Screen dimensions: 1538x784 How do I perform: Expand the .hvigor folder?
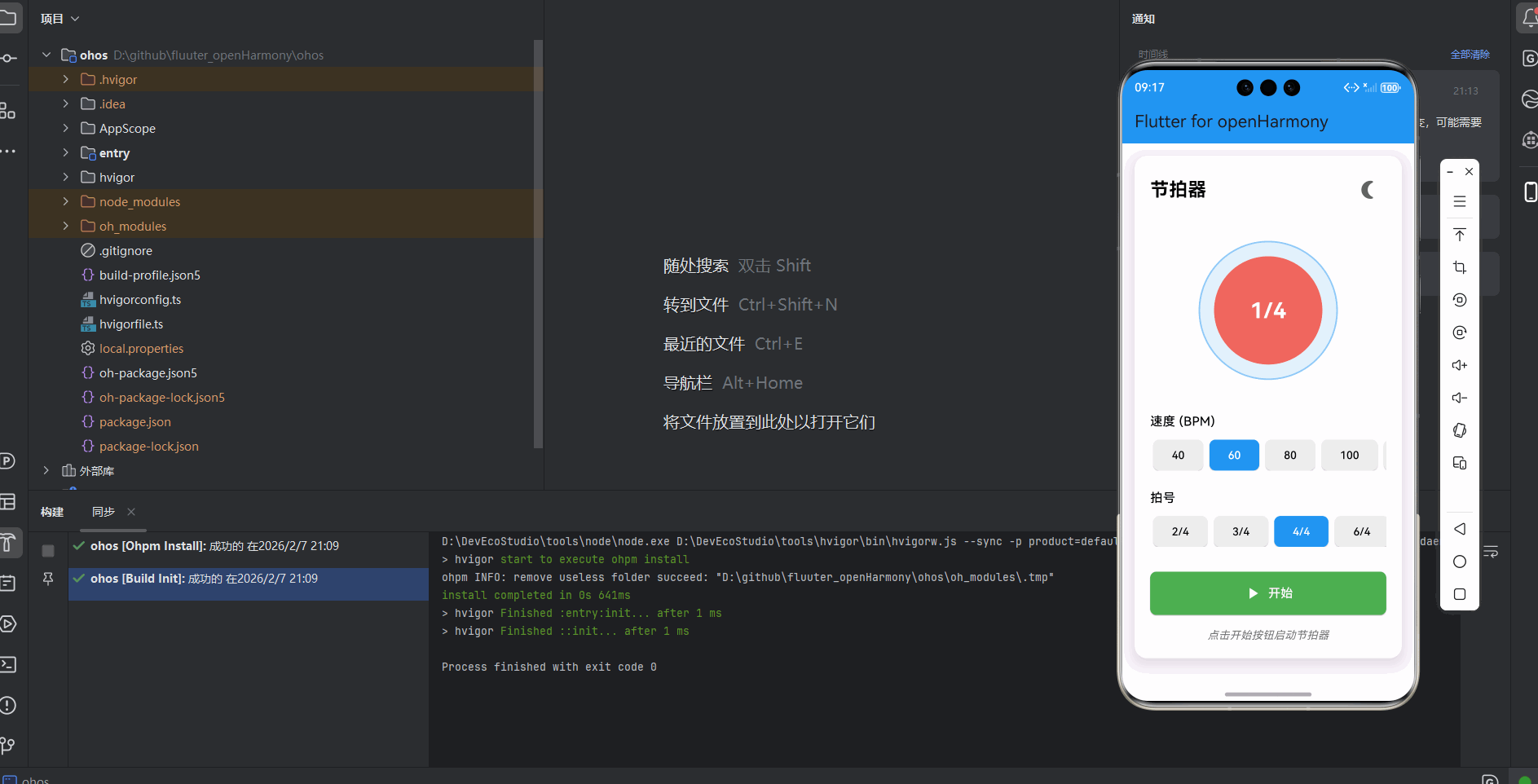(66, 79)
